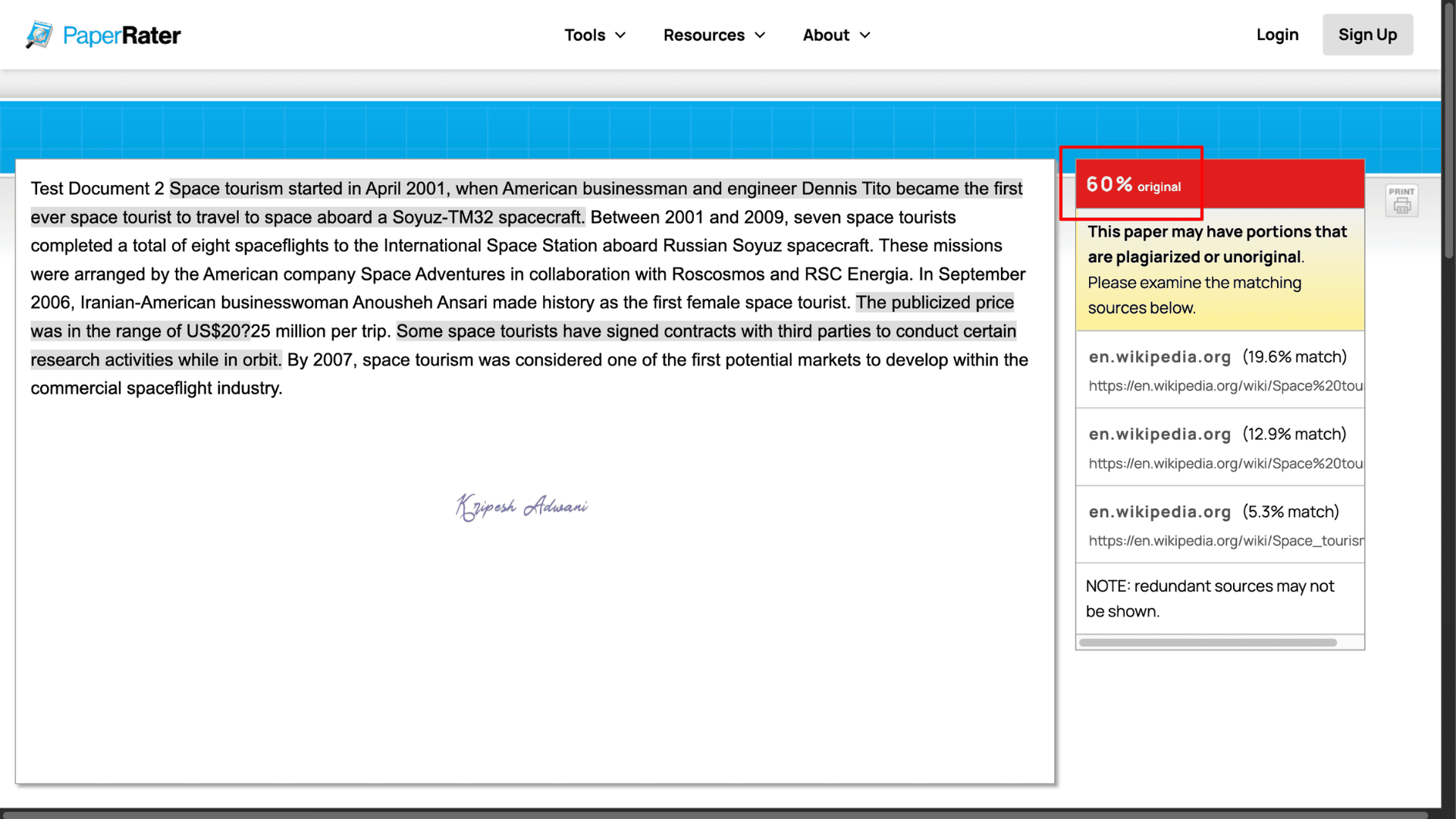Click the 60% original score banner
The height and width of the screenshot is (819, 1456).
pos(1133,185)
